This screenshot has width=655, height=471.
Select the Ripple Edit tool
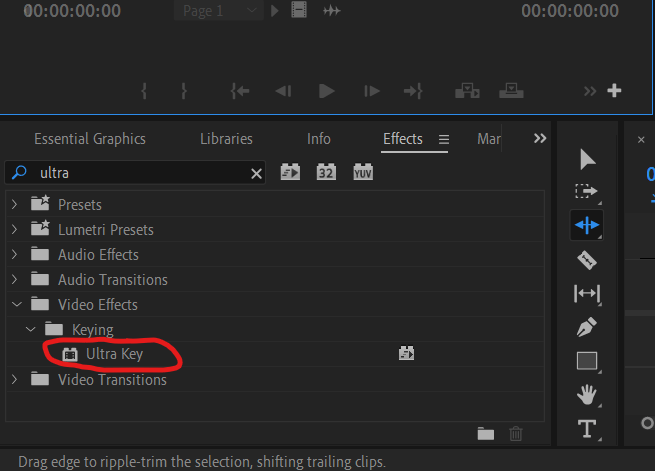click(587, 225)
